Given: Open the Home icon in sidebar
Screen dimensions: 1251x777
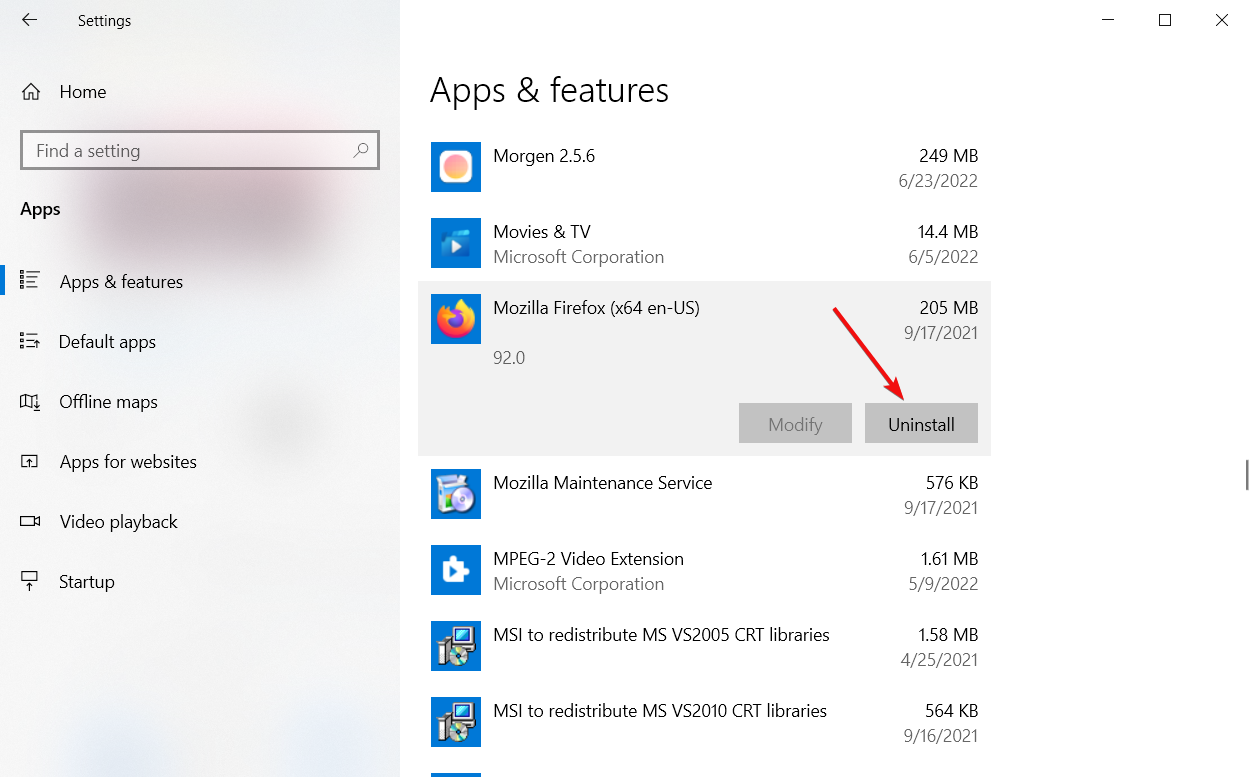Looking at the screenshot, I should (x=31, y=92).
